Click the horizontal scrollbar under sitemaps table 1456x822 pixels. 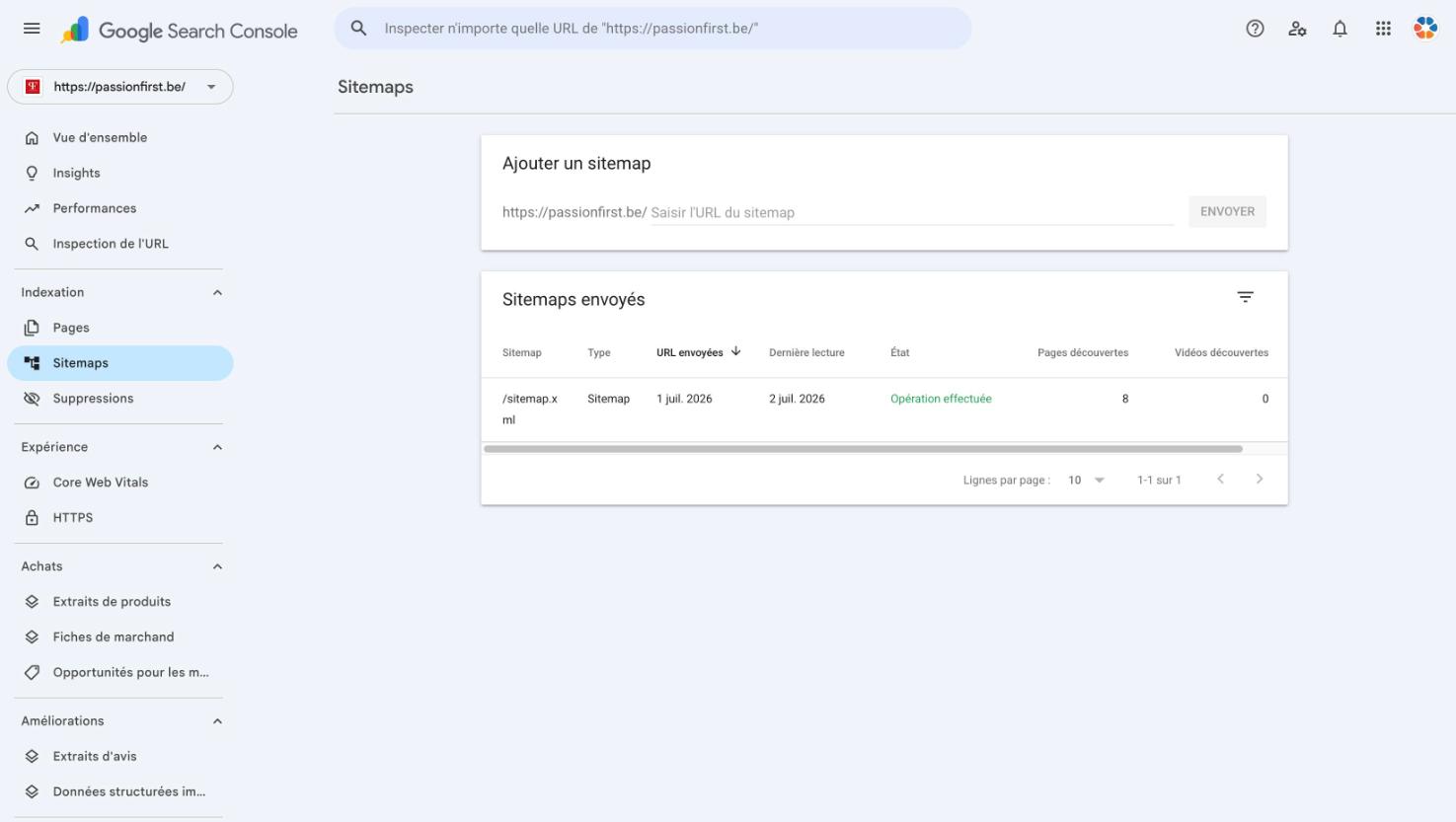coord(863,449)
